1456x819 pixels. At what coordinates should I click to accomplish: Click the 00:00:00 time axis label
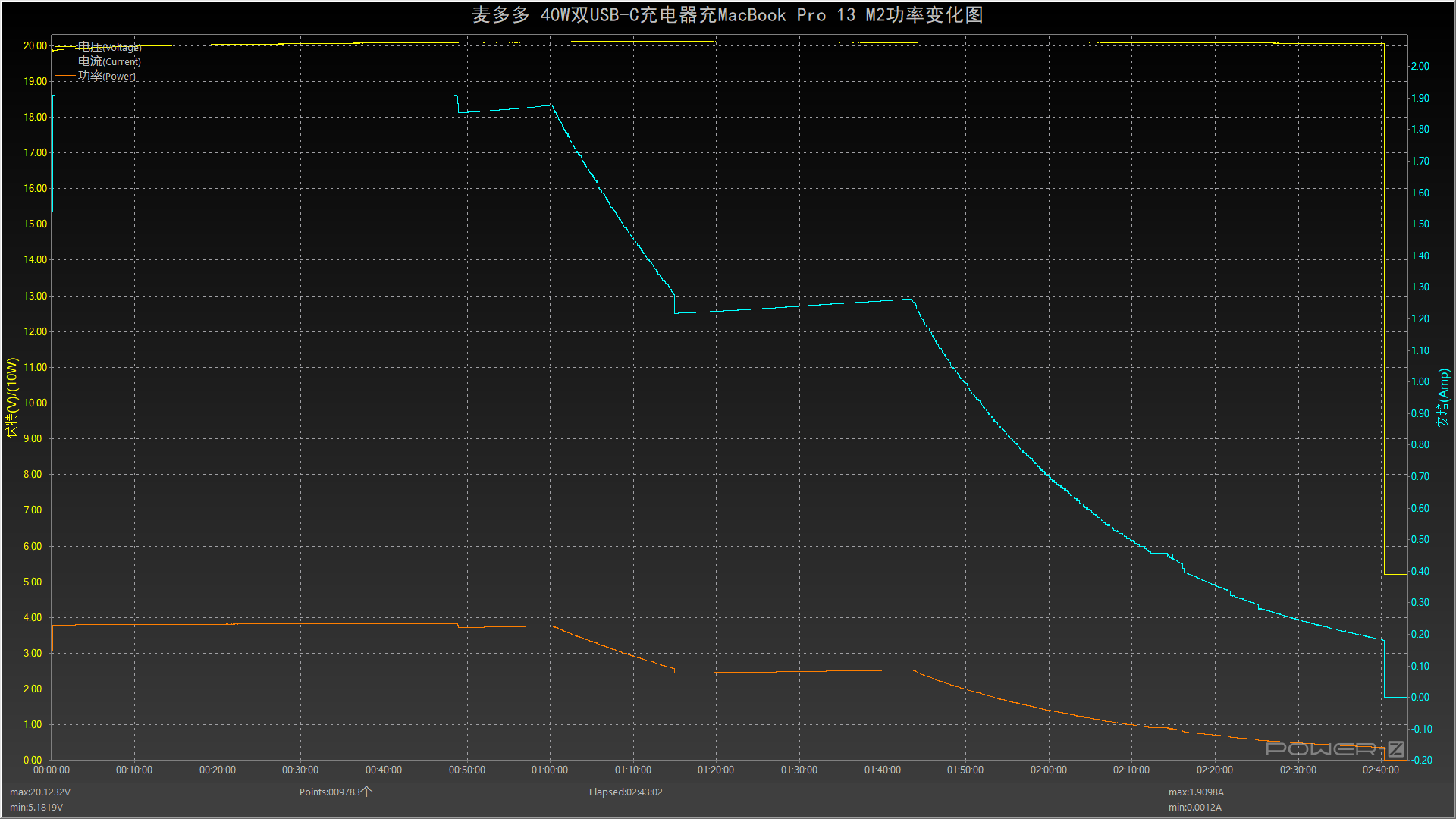click(52, 770)
